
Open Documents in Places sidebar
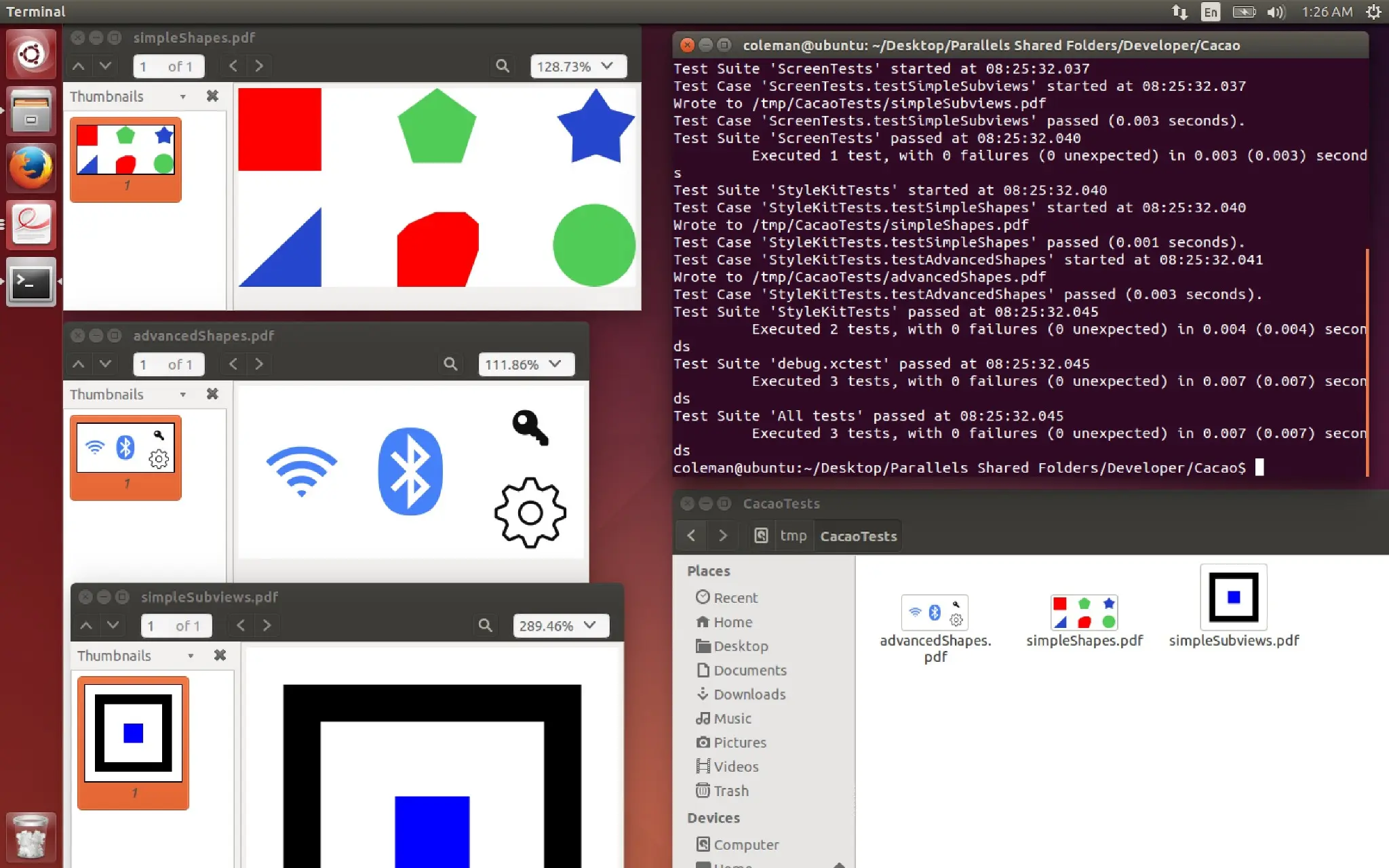pos(749,670)
